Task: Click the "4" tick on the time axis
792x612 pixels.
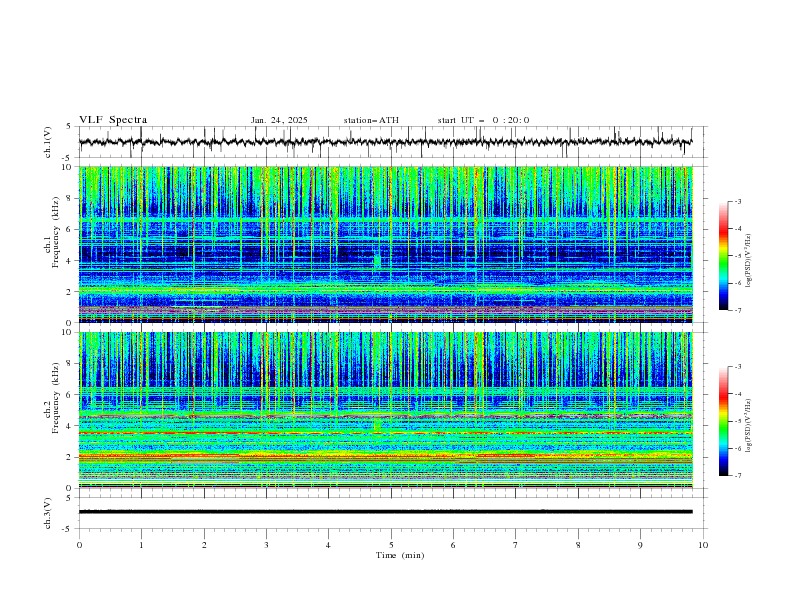Action: (328, 545)
